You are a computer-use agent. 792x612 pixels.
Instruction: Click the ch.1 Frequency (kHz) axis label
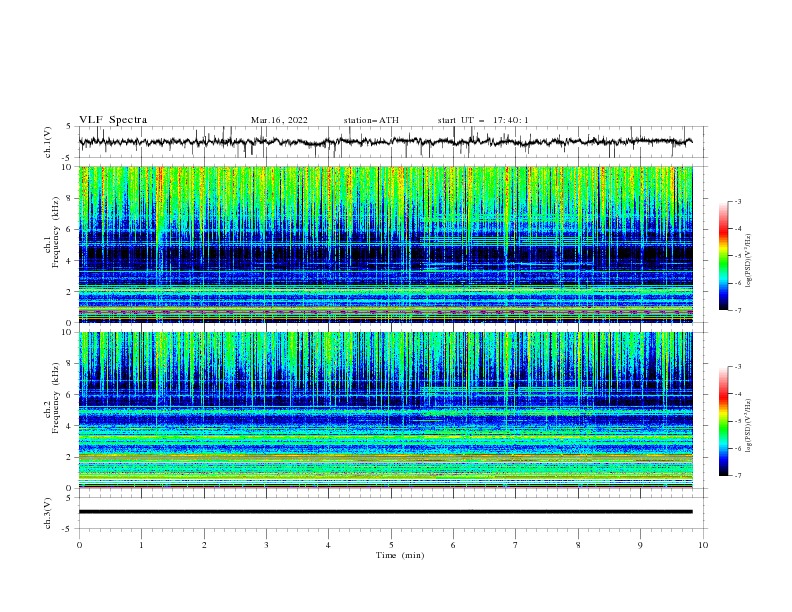51,232
